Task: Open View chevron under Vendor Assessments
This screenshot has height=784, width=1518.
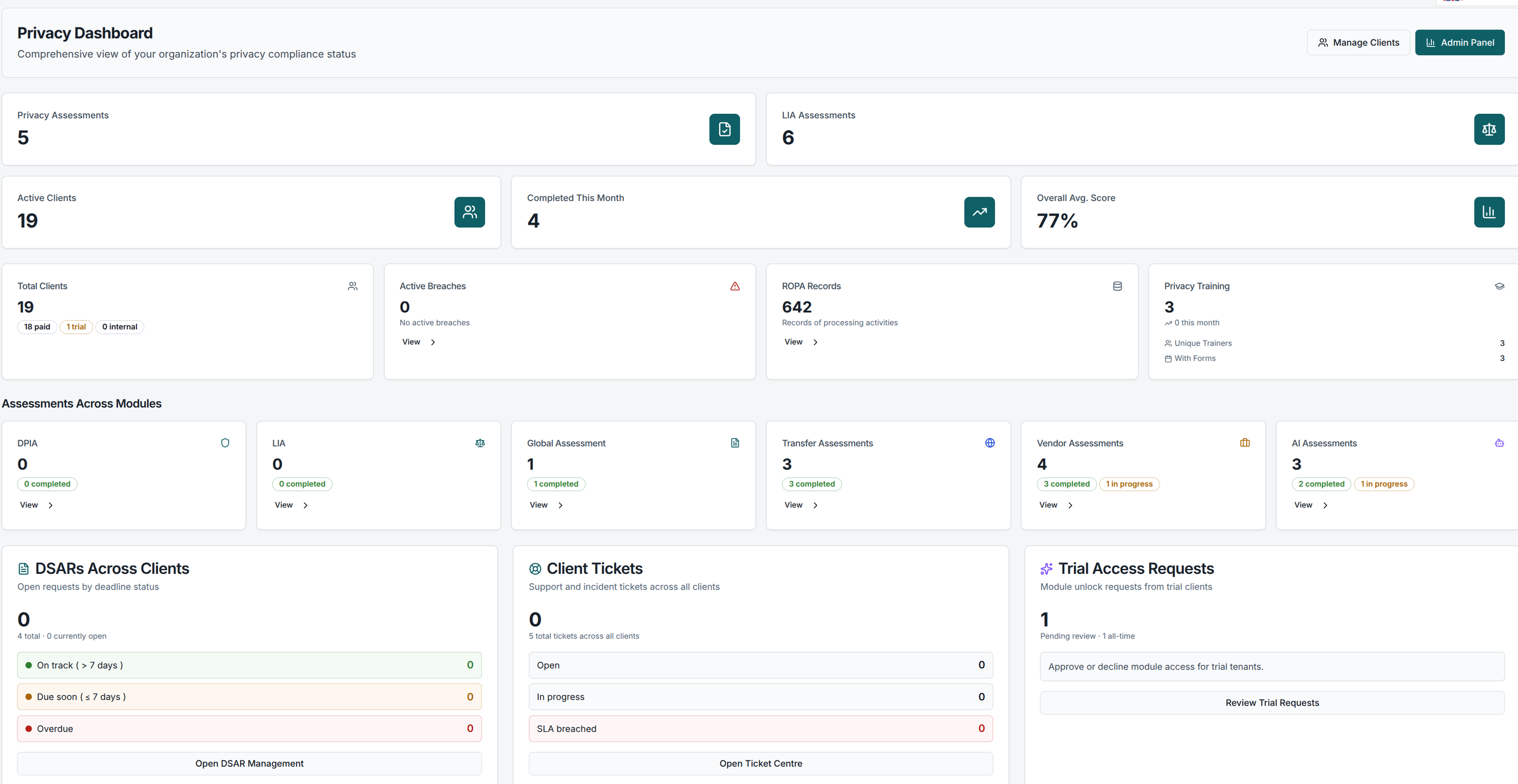Action: [x=1070, y=505]
